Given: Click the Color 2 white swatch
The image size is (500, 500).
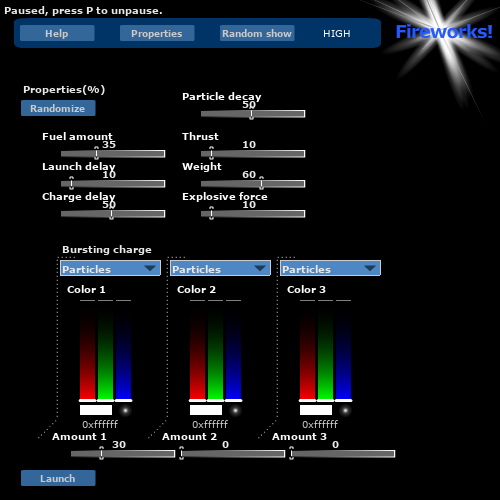Looking at the screenshot, I should 206,410.
